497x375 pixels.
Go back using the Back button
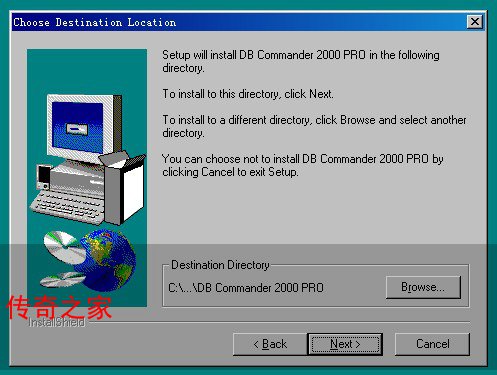[270, 344]
